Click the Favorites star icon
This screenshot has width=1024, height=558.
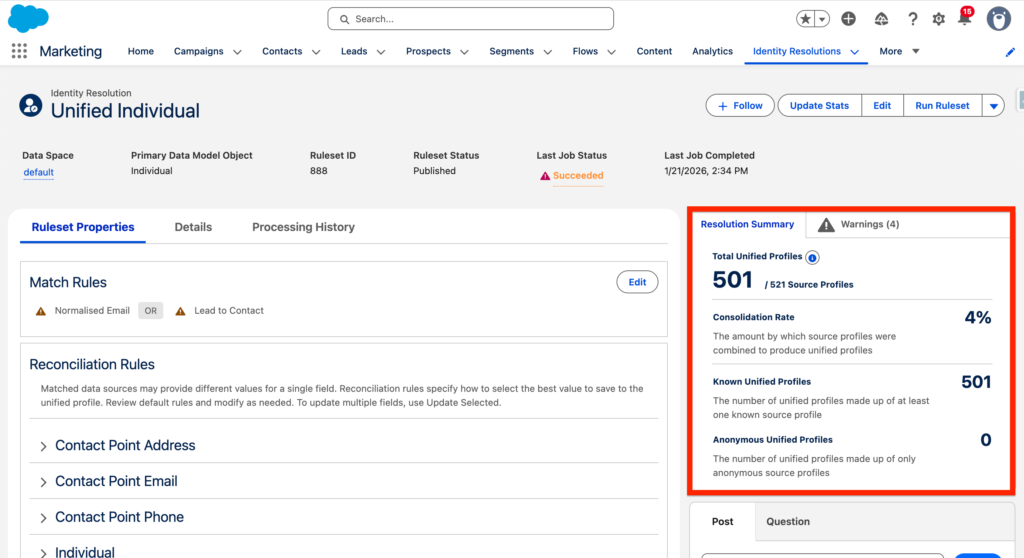806,19
